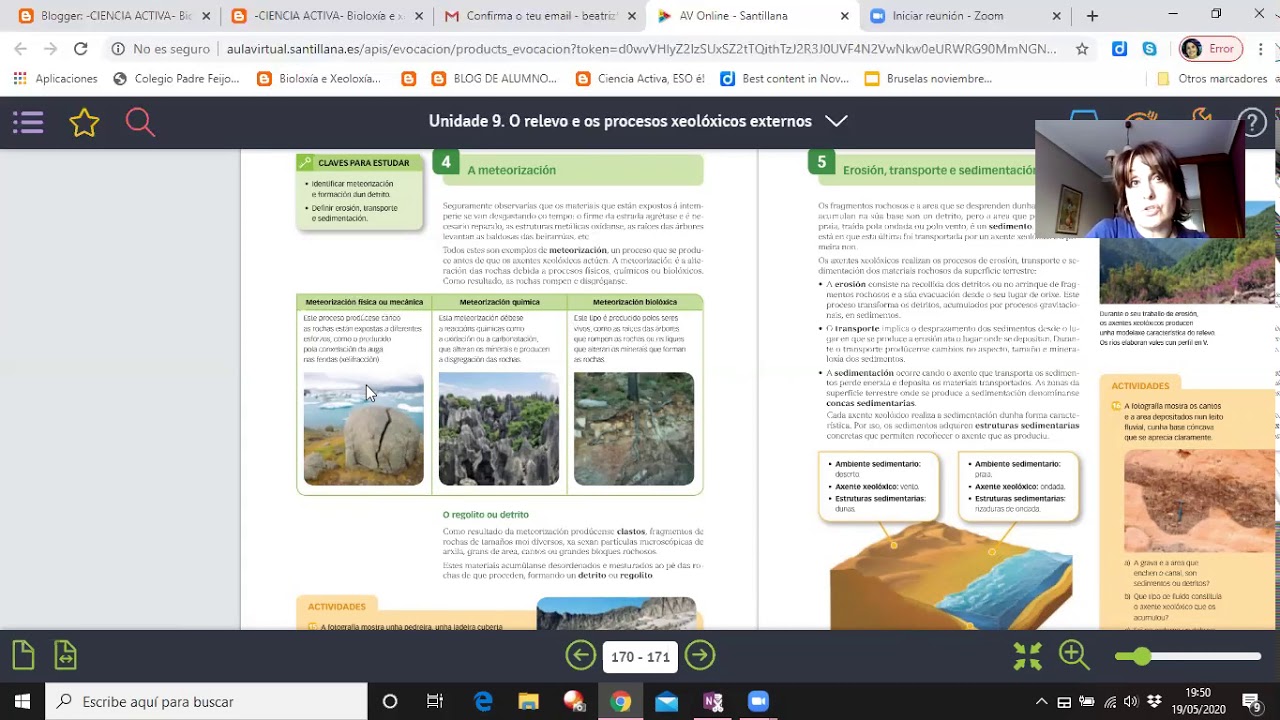Click the Windows search box

point(207,701)
